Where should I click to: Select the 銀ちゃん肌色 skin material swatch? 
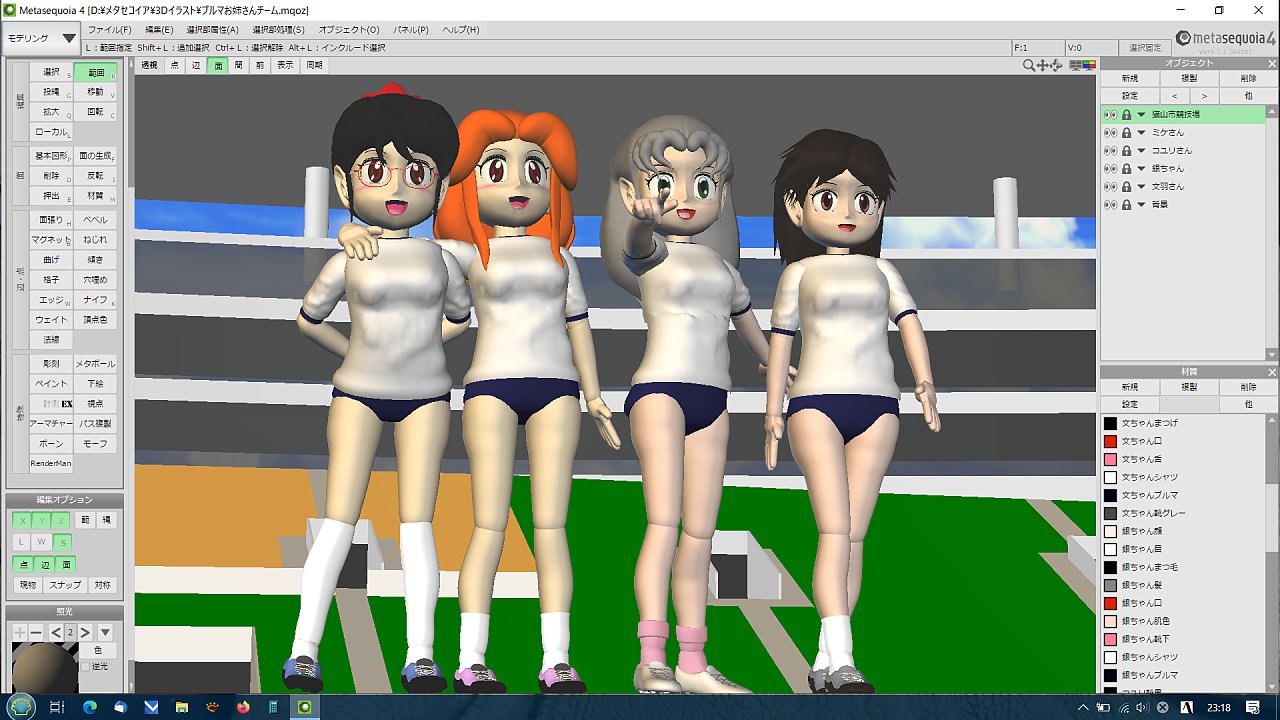point(1110,621)
